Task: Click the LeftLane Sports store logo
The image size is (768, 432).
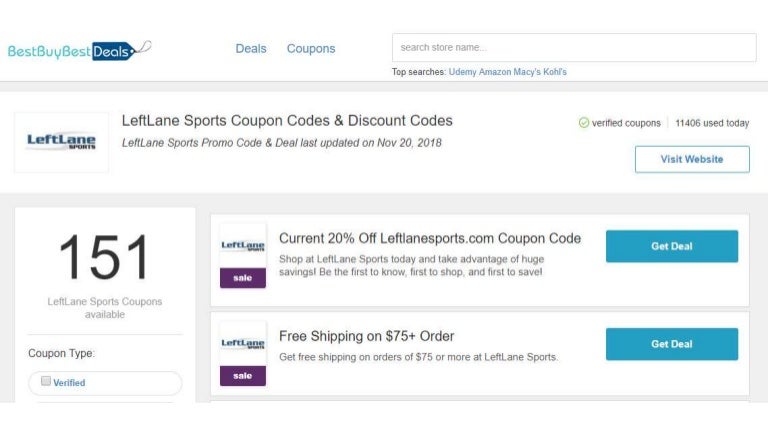Action: tap(62, 142)
